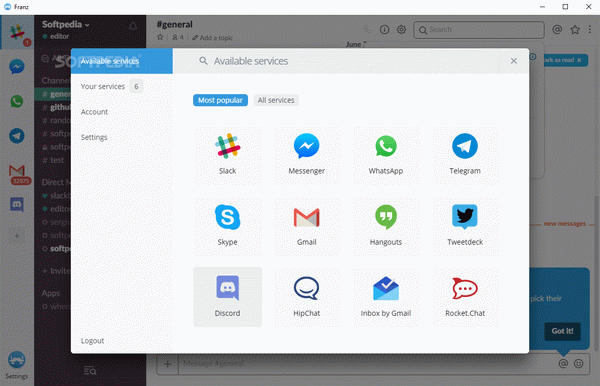Screen dimensions: 600x386
Task: Switch to Messenger tab in Franz sidebar
Action: [17, 67]
